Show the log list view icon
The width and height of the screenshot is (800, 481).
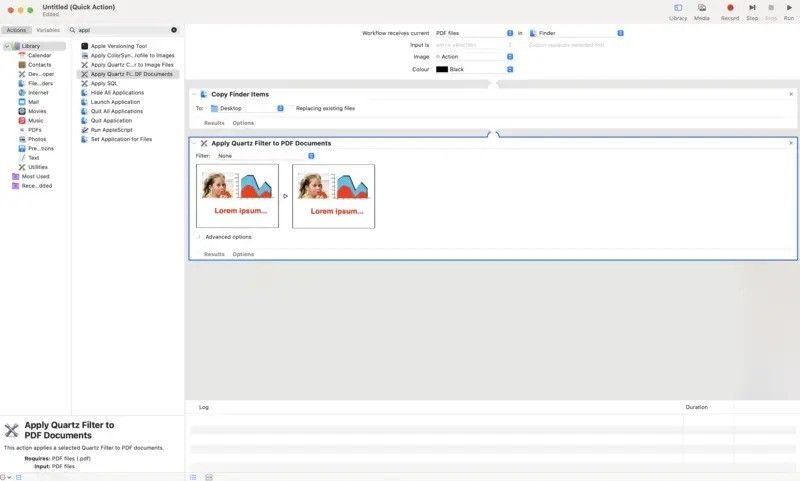tap(193, 477)
